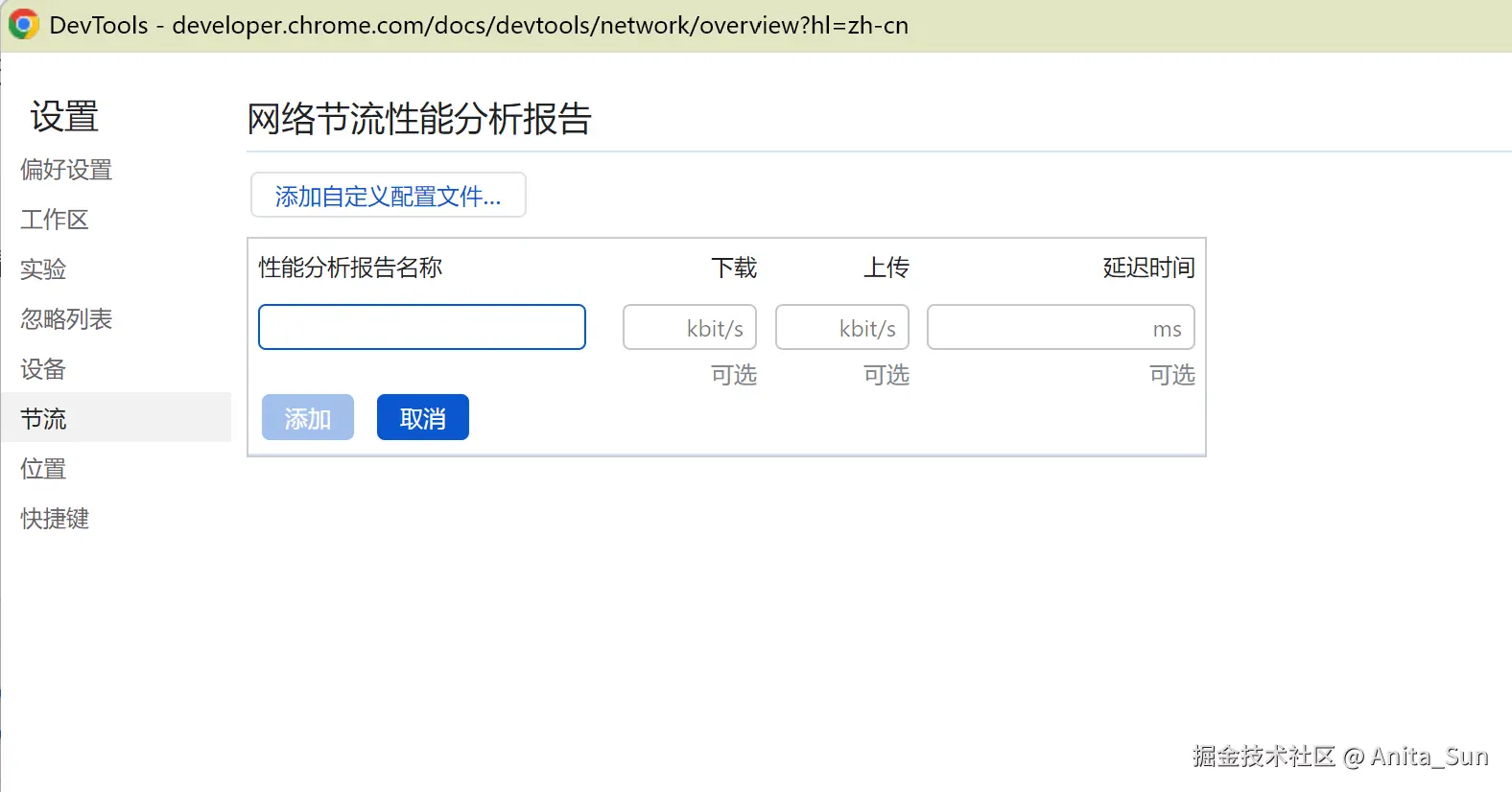1512x792 pixels.
Task: Click the 网络节流性能分析报告 heading
Action: [419, 119]
